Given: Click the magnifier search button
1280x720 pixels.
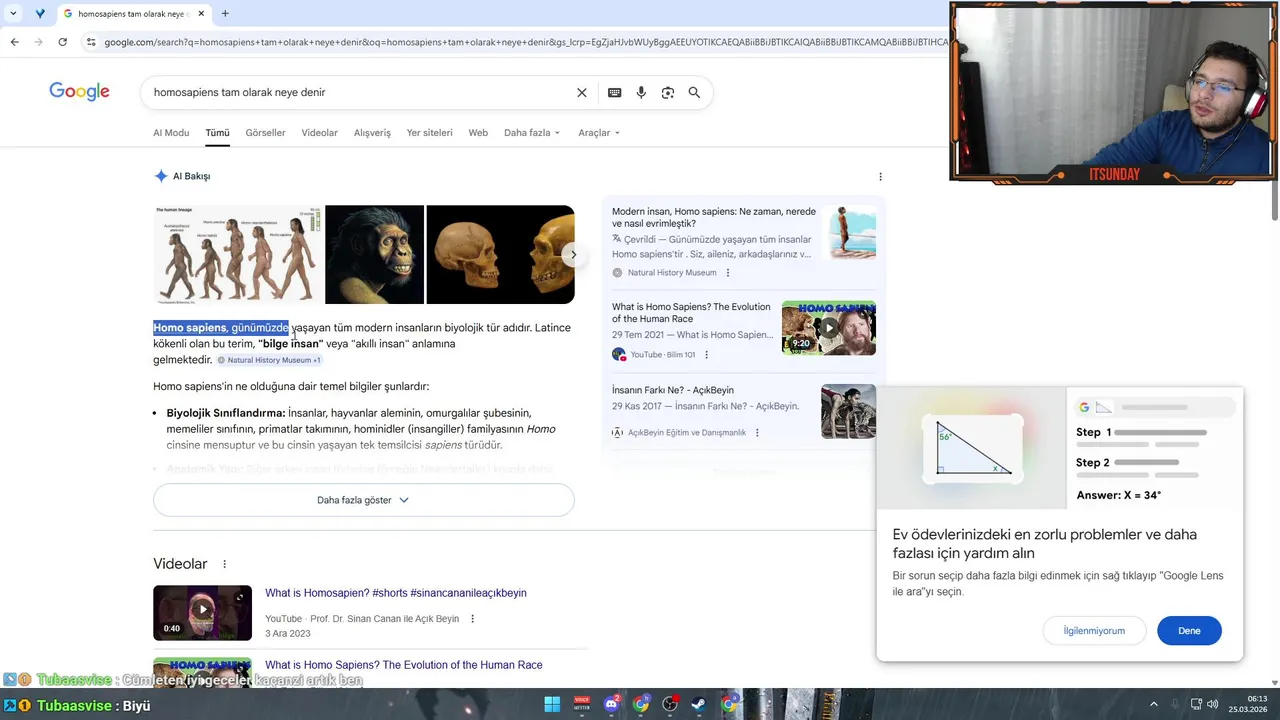Looking at the screenshot, I should point(694,93).
